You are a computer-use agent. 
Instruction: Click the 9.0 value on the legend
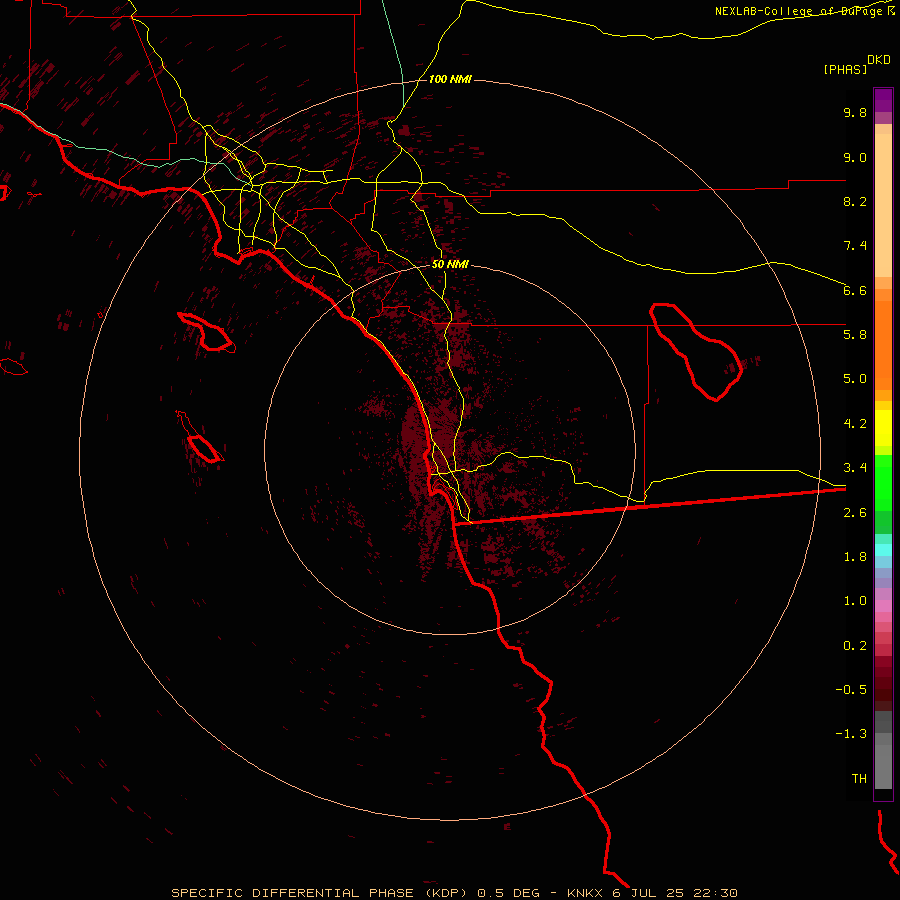pos(855,157)
